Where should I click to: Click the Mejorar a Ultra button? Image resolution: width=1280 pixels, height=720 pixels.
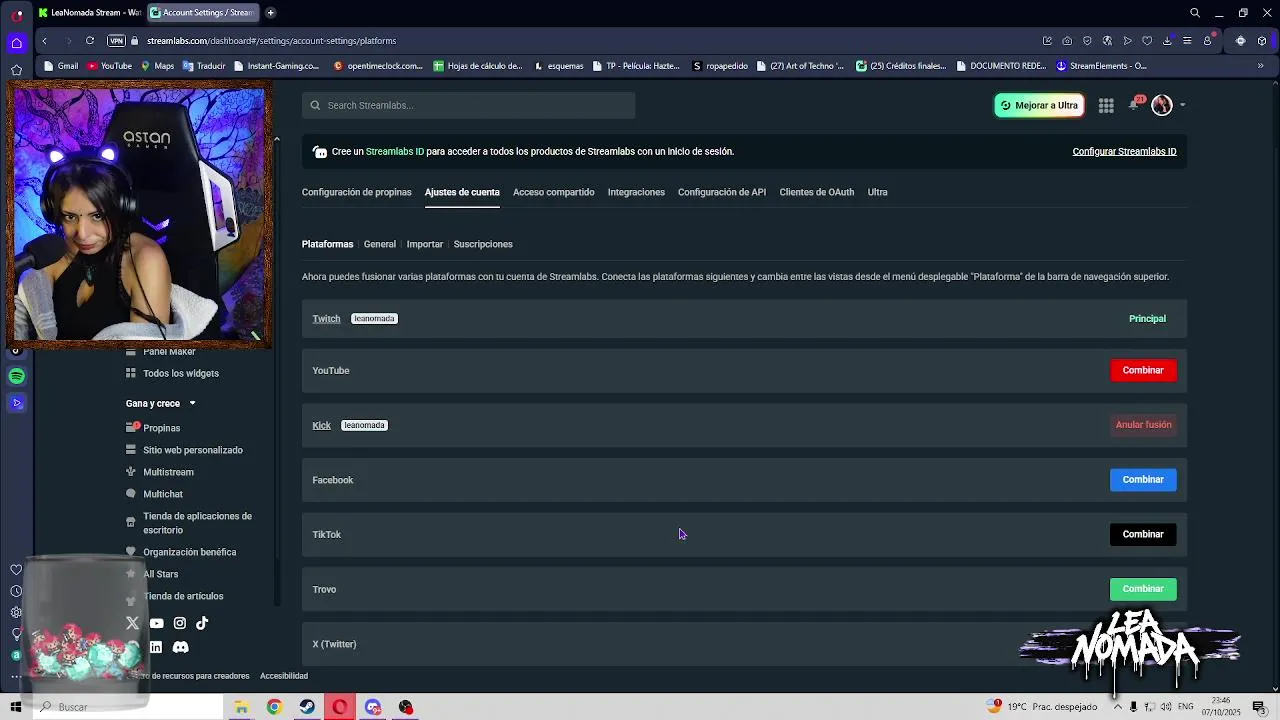(x=1039, y=105)
